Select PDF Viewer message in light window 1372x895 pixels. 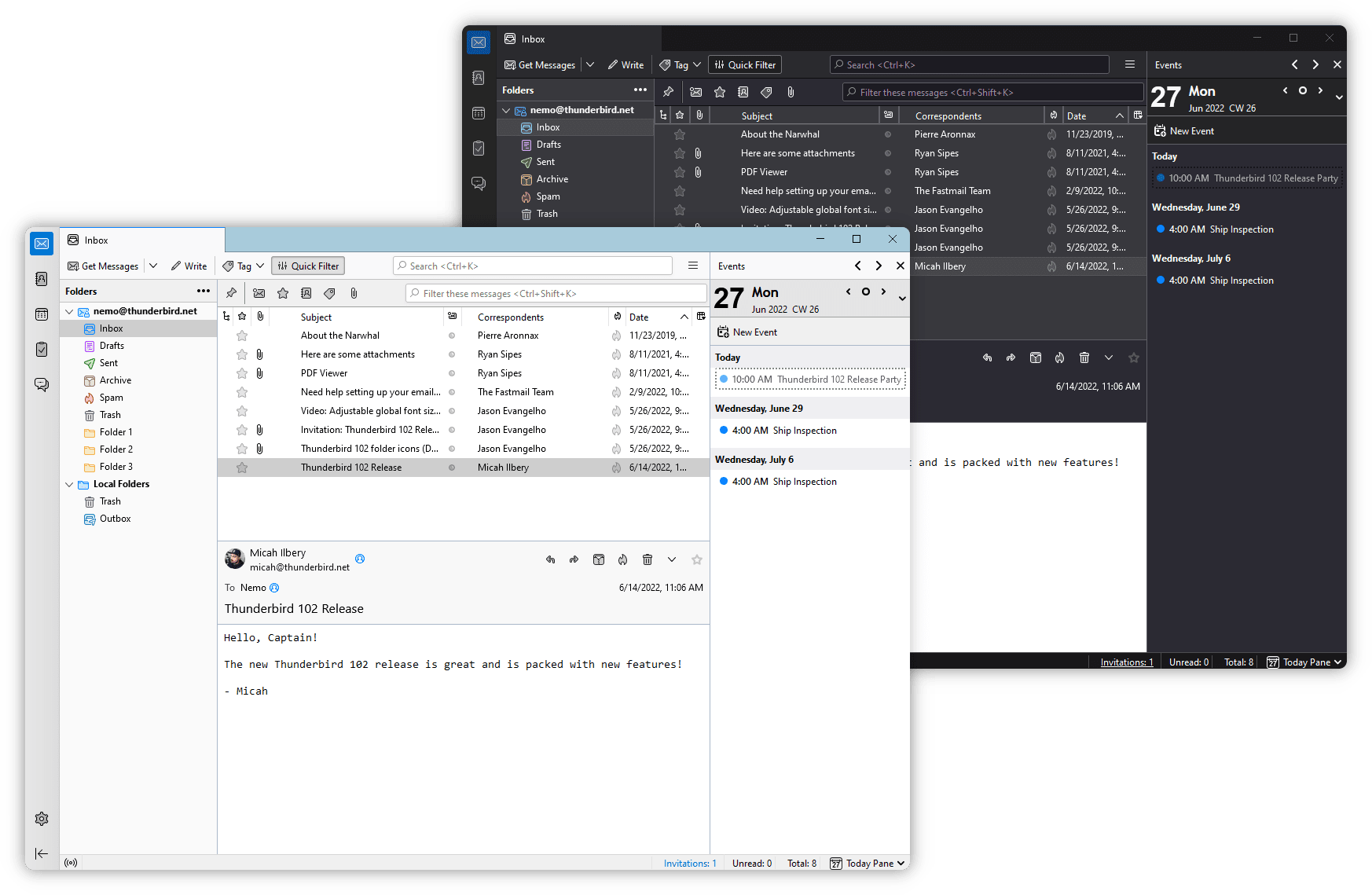coord(464,373)
